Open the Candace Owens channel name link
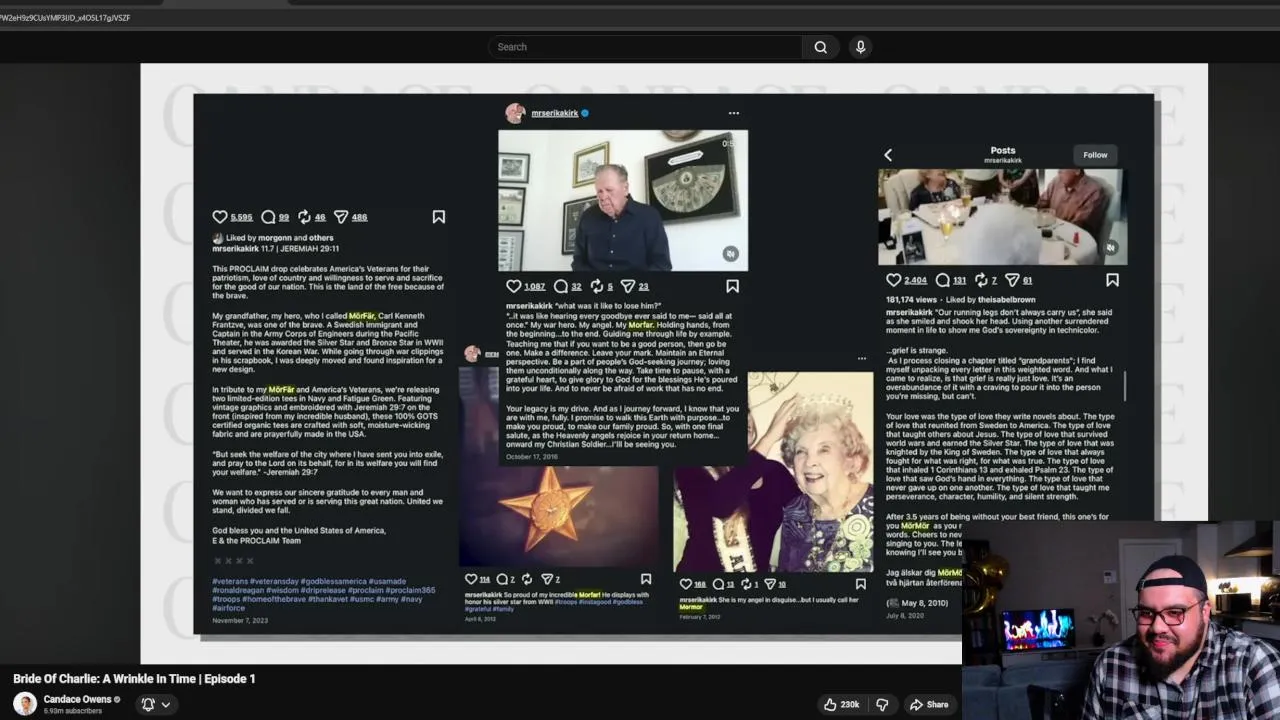 pyautogui.click(x=77, y=699)
